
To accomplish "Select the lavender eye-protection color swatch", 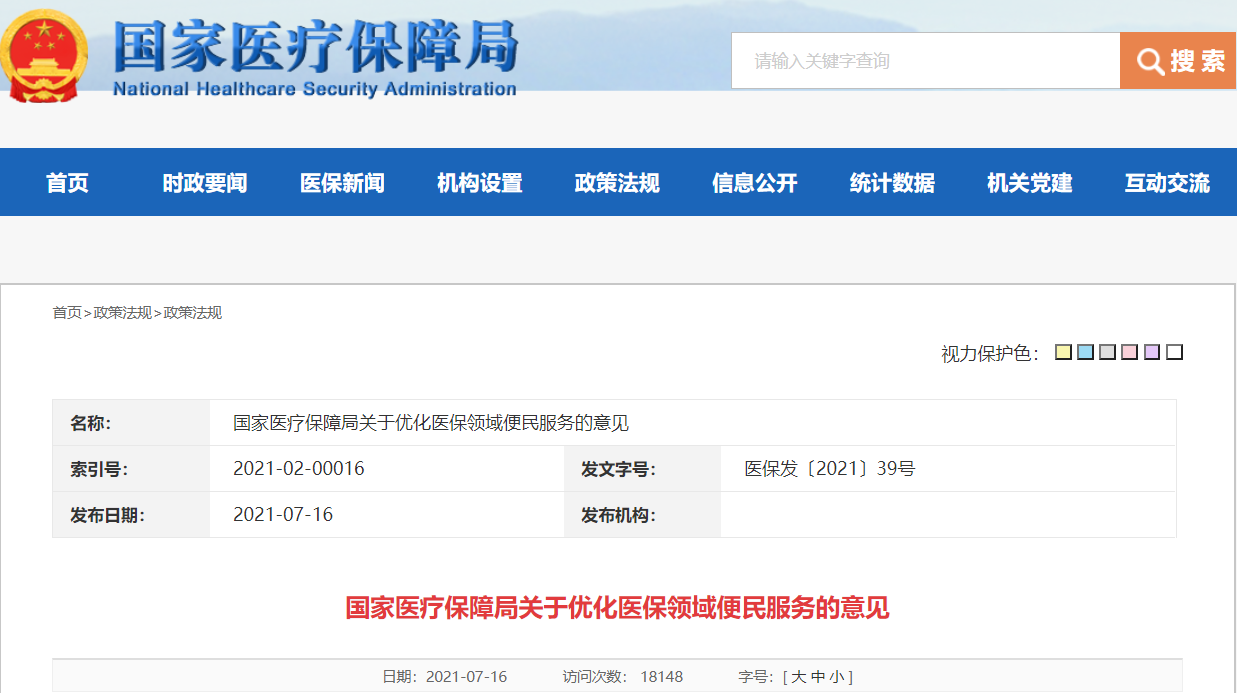I will coord(1152,352).
